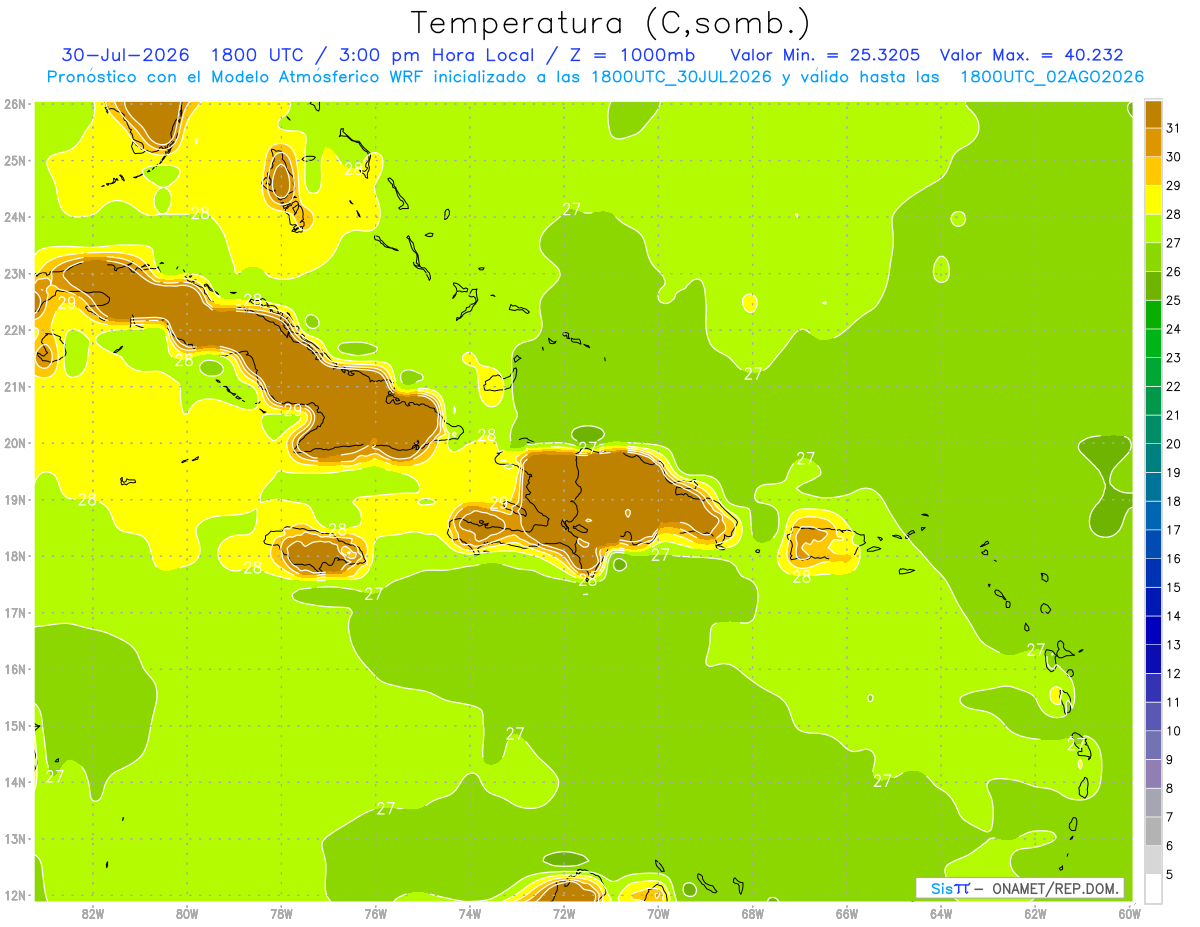This screenshot has width=1200, height=927.
Task: Click the 76W longitude axis label
Action: pos(376,913)
